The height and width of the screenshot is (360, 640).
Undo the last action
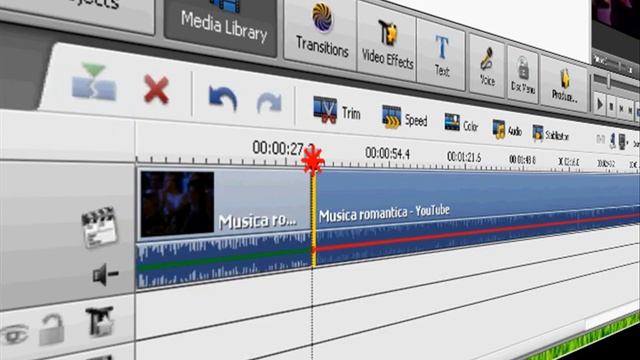pyautogui.click(x=222, y=98)
